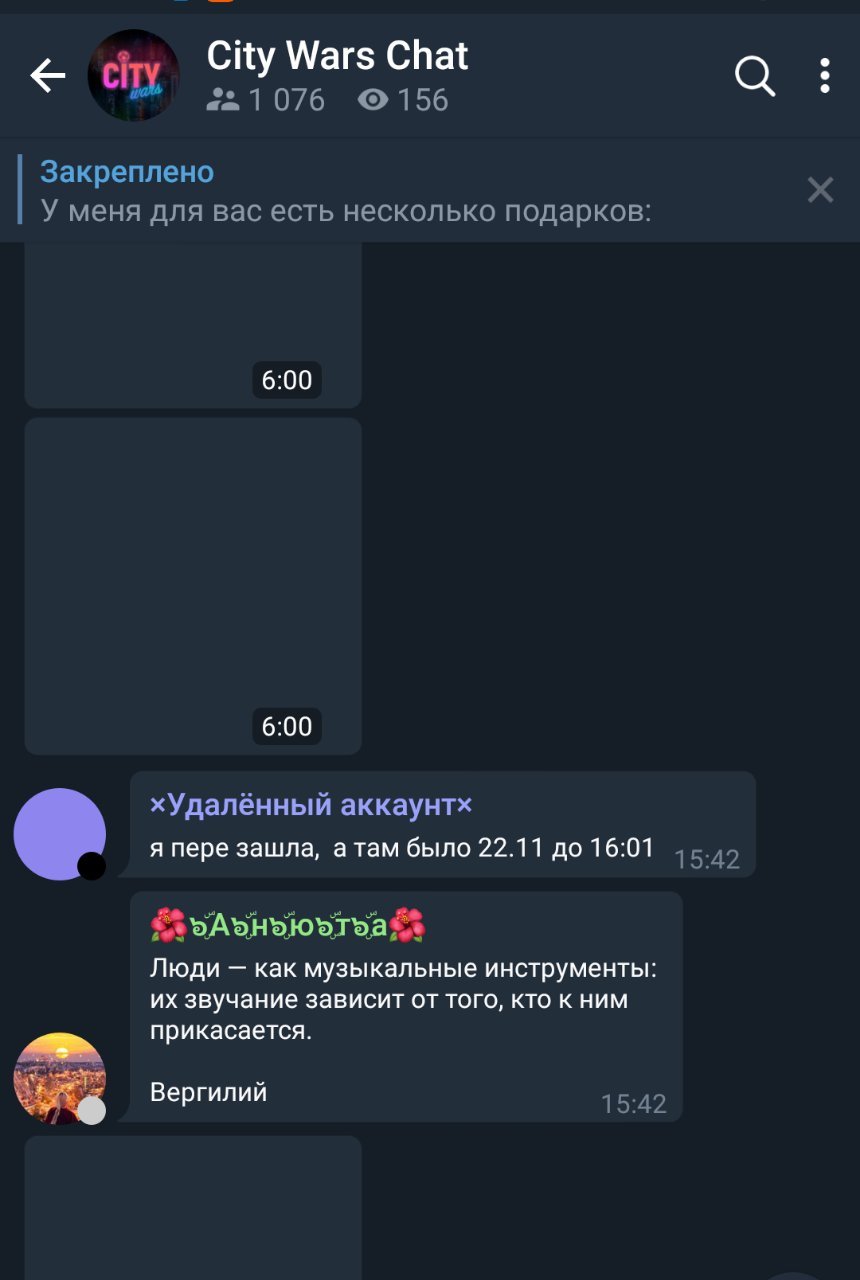Click the eye views icon showing 156
860x1280 pixels.
click(x=373, y=100)
